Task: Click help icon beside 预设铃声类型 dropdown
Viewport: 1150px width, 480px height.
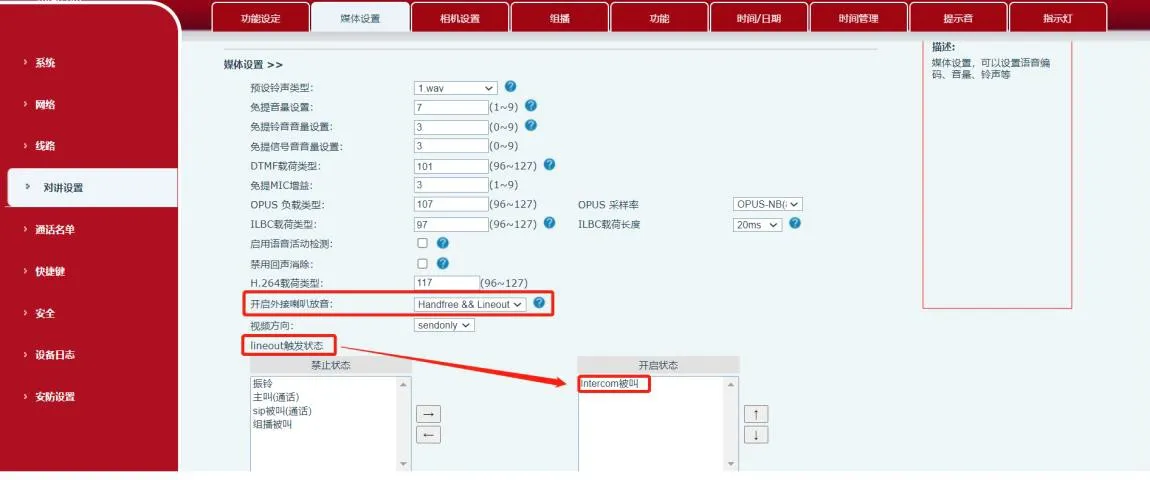Action: click(510, 87)
